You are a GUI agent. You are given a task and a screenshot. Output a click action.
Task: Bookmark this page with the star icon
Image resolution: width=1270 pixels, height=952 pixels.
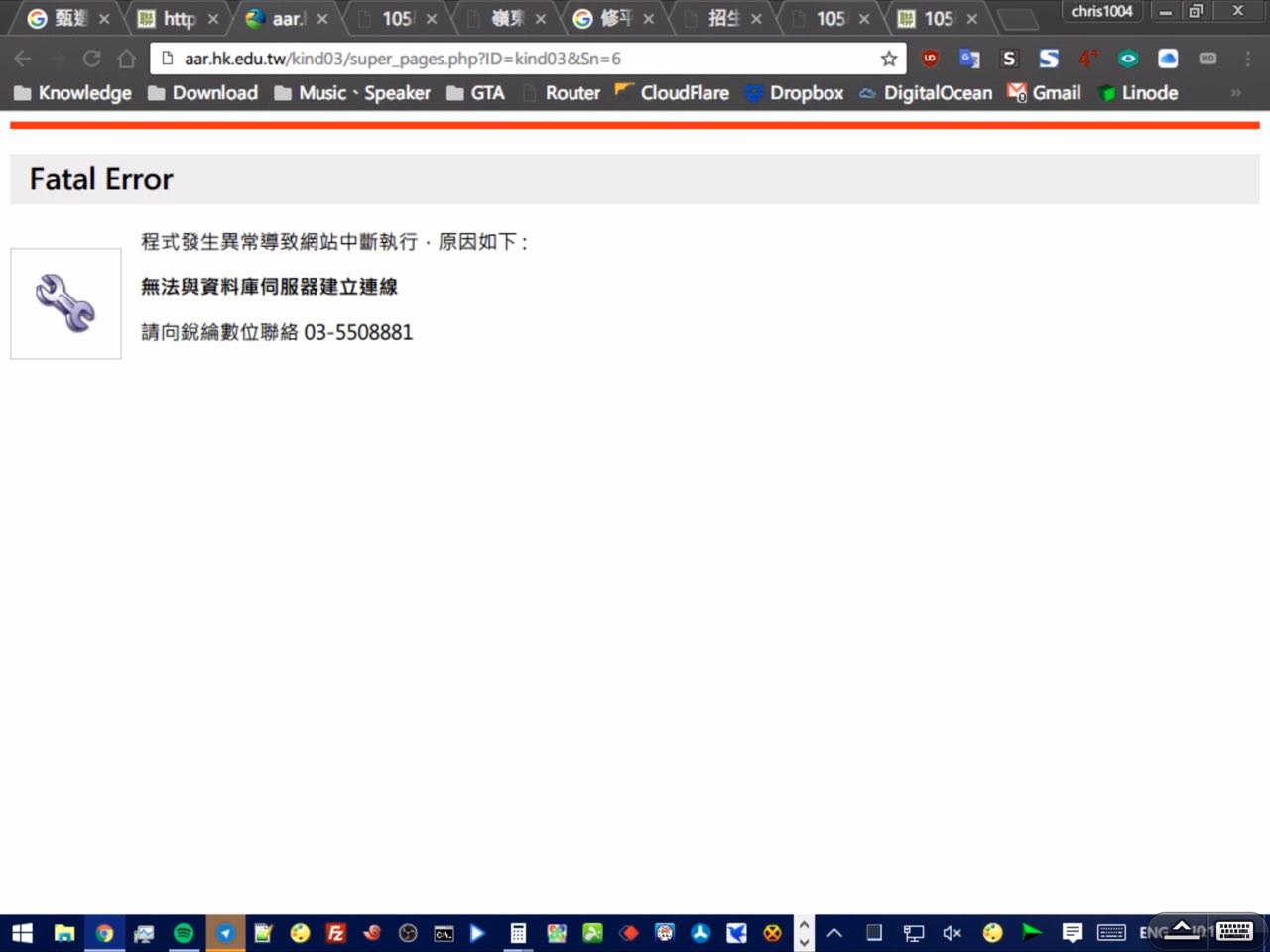888,59
